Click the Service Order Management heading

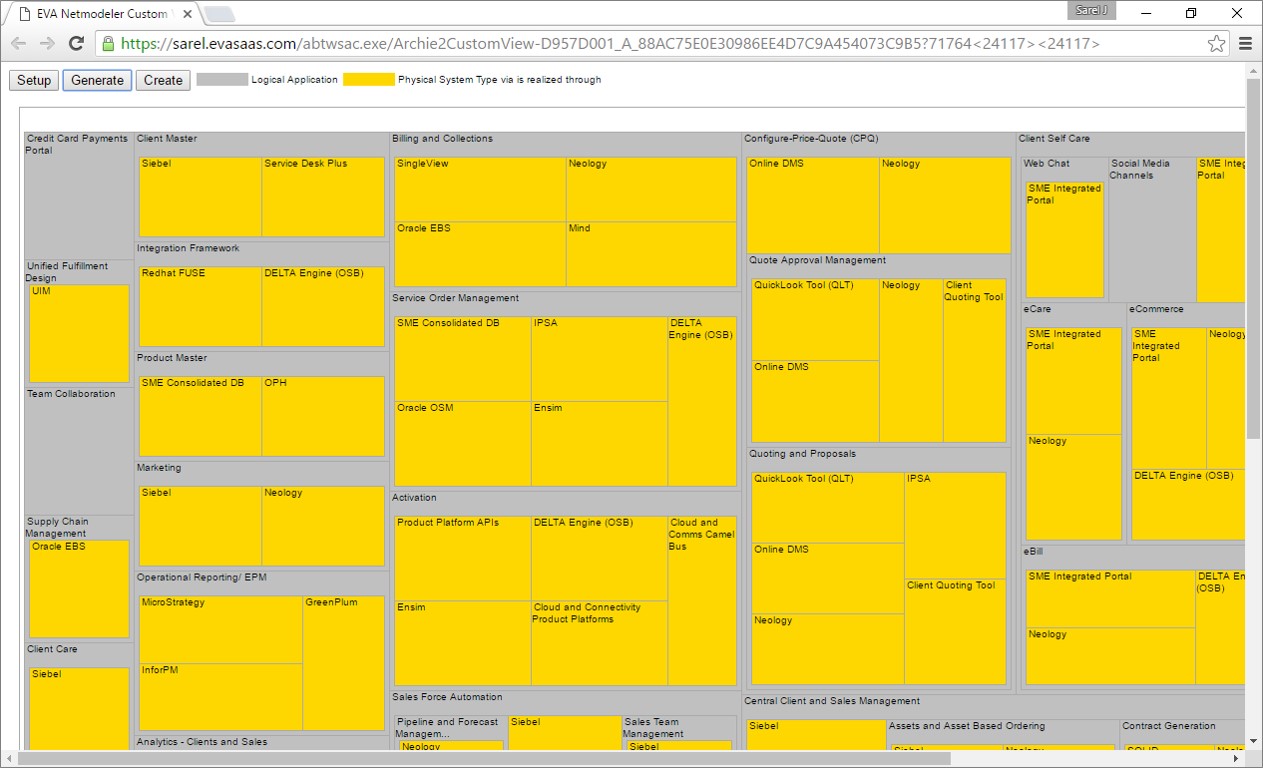[455, 298]
